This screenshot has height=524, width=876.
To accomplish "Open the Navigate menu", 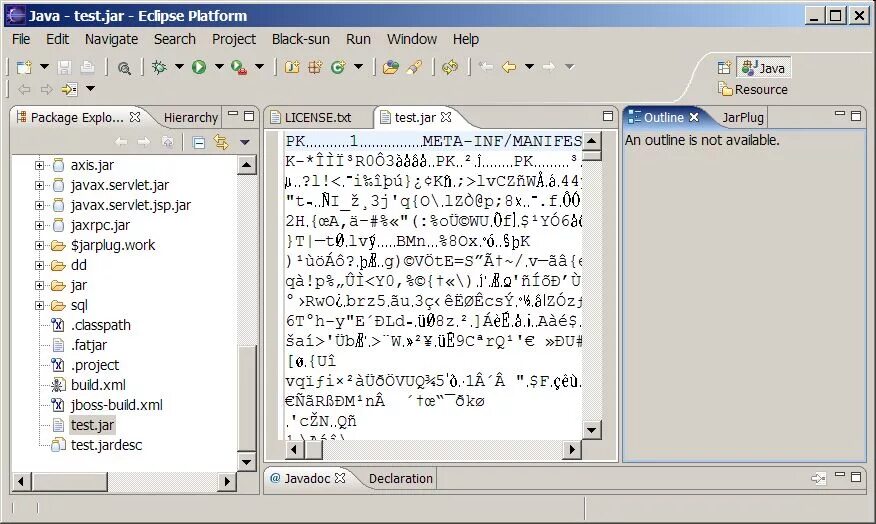I will 111,39.
